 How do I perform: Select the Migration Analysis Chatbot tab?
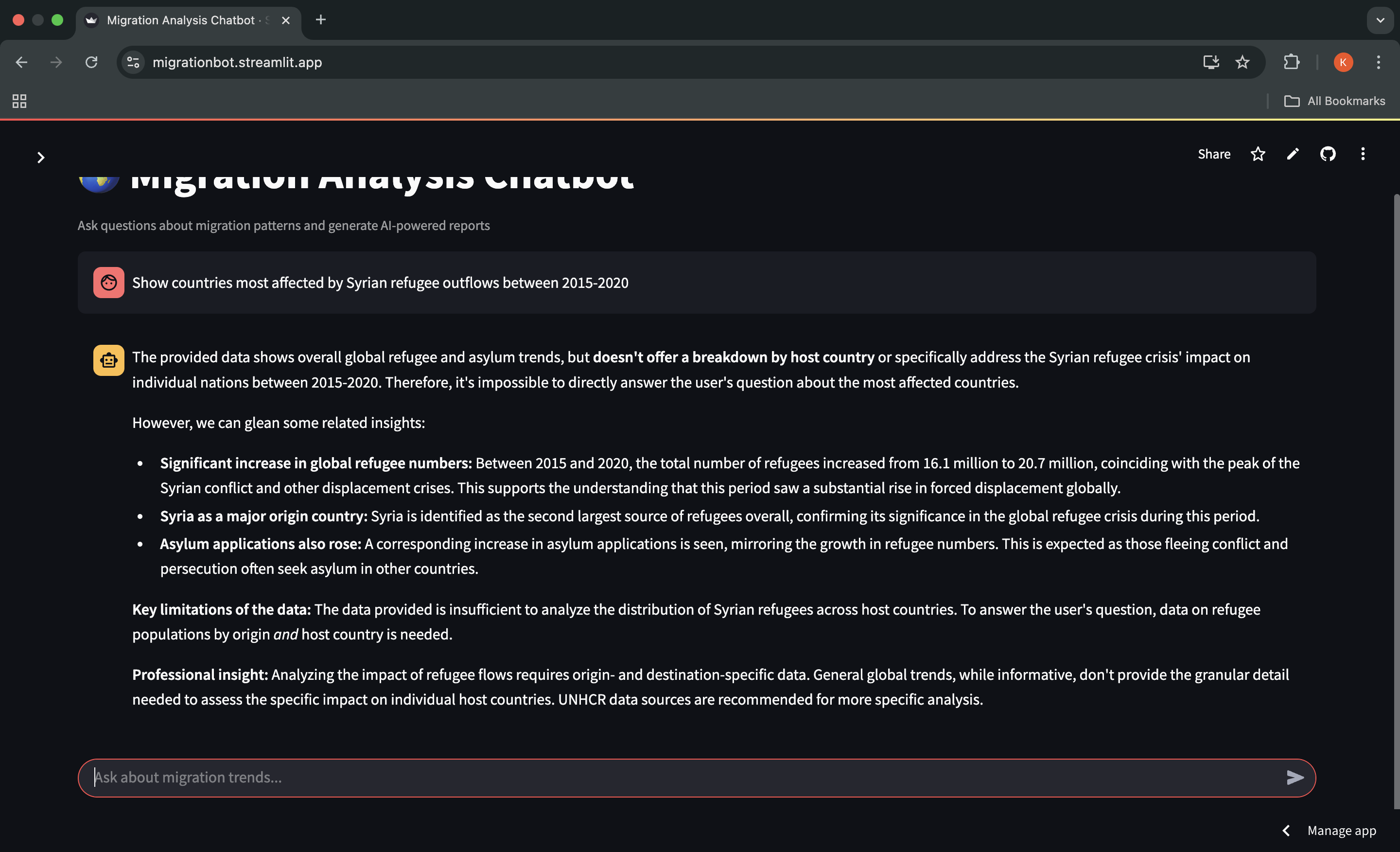point(181,20)
